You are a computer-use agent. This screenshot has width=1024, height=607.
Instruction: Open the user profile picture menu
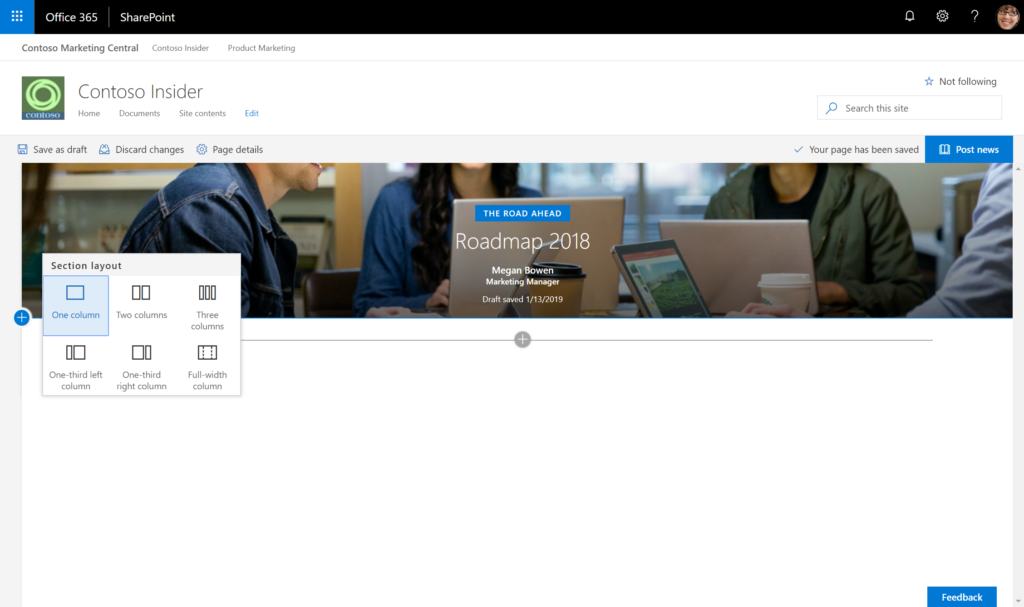pos(1007,16)
